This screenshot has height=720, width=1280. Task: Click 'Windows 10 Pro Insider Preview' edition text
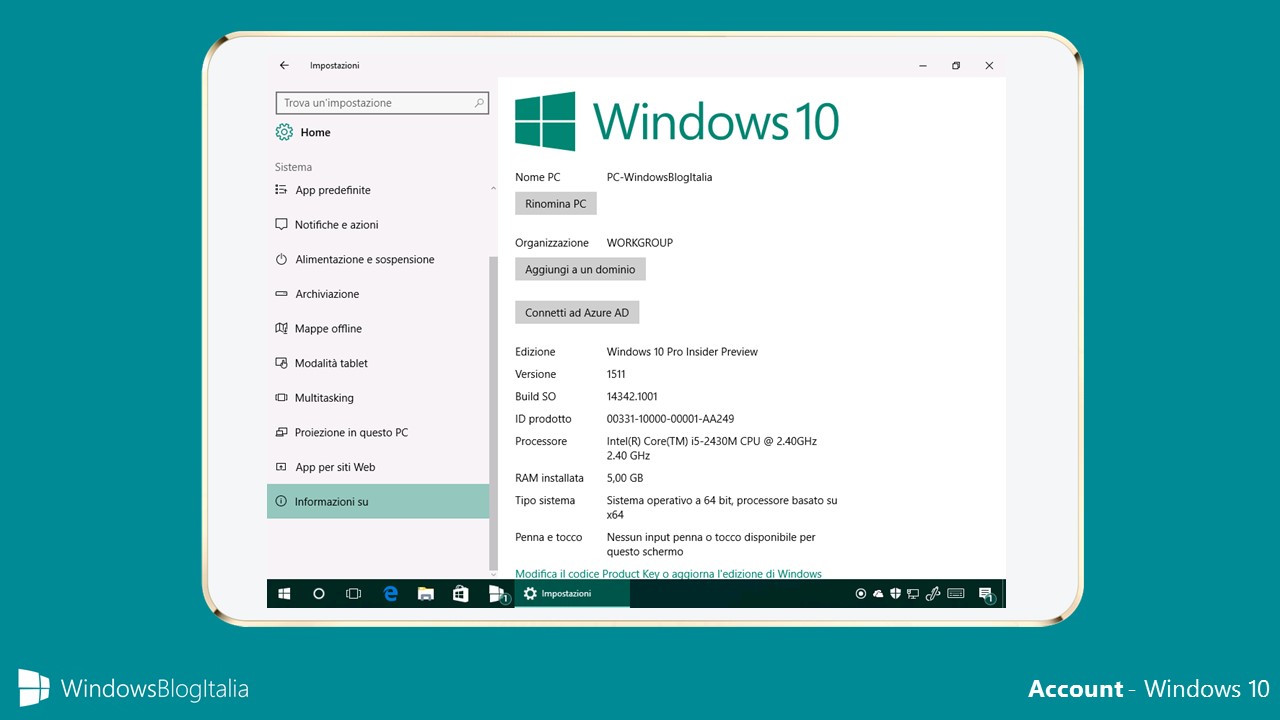682,352
